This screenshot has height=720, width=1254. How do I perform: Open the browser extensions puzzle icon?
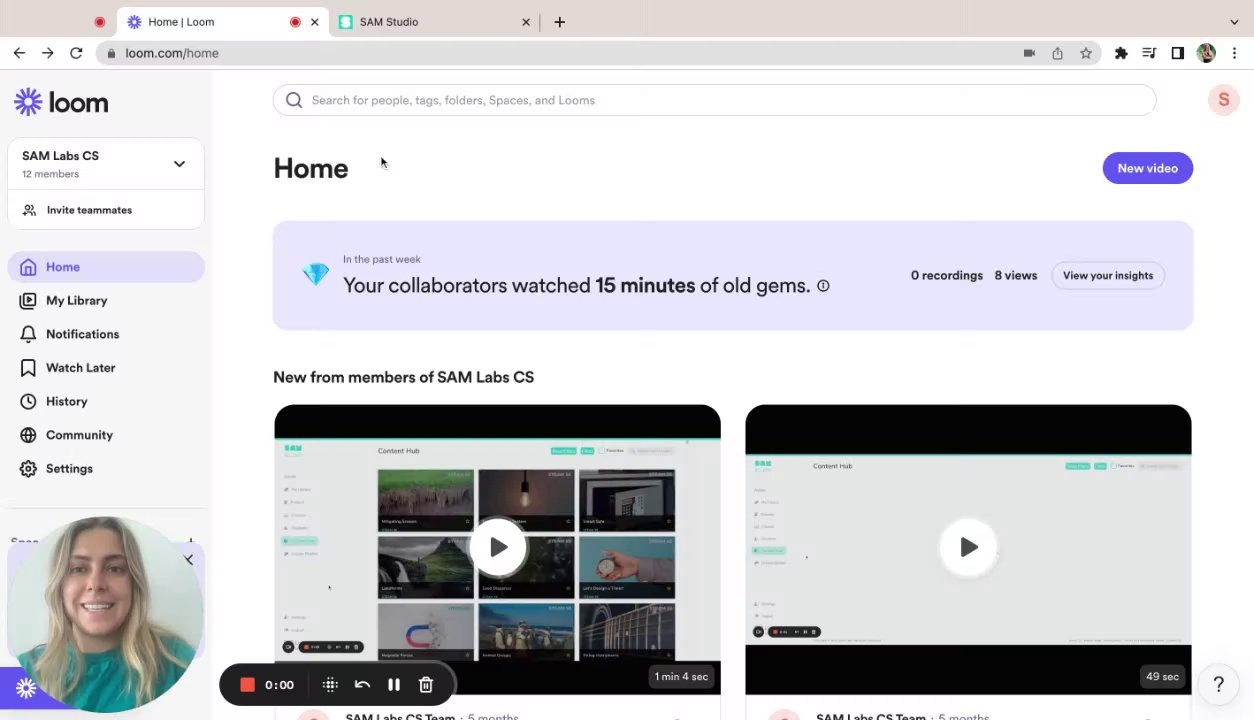pos(1121,53)
